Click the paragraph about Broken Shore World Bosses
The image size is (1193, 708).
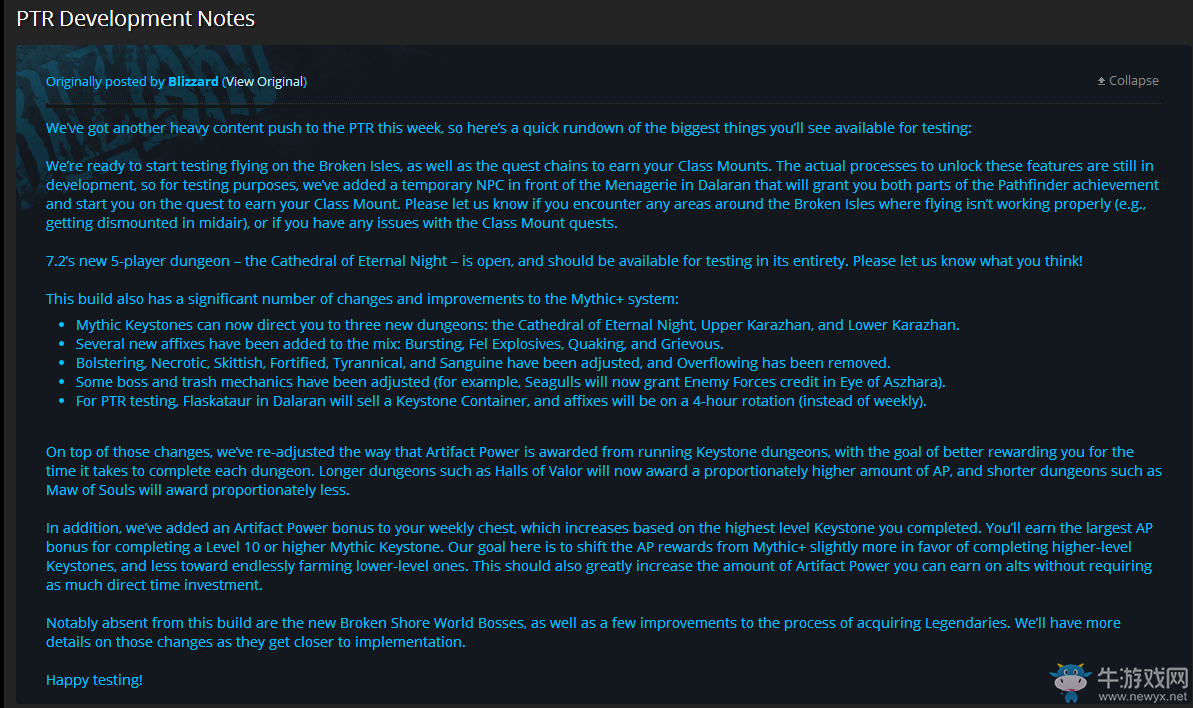583,632
